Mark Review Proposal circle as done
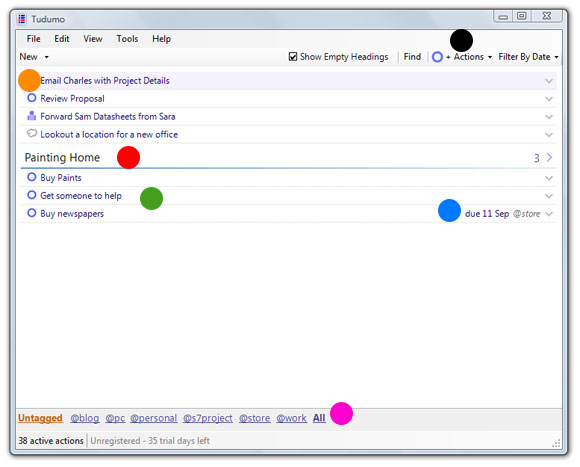The width and height of the screenshot is (580, 467). tap(32, 98)
